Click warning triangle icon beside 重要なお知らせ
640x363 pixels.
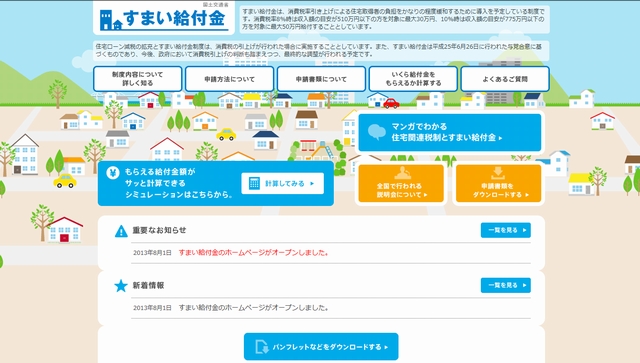tap(121, 231)
